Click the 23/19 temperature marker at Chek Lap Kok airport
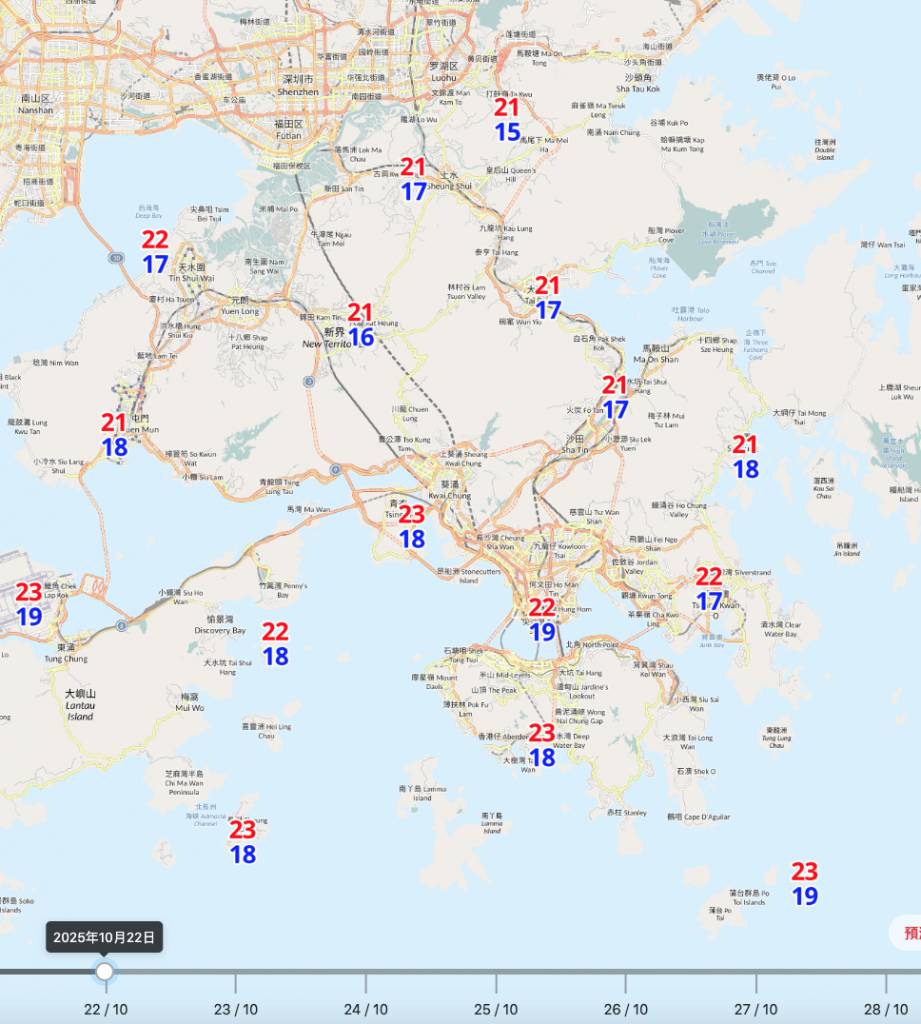 [x=29, y=604]
